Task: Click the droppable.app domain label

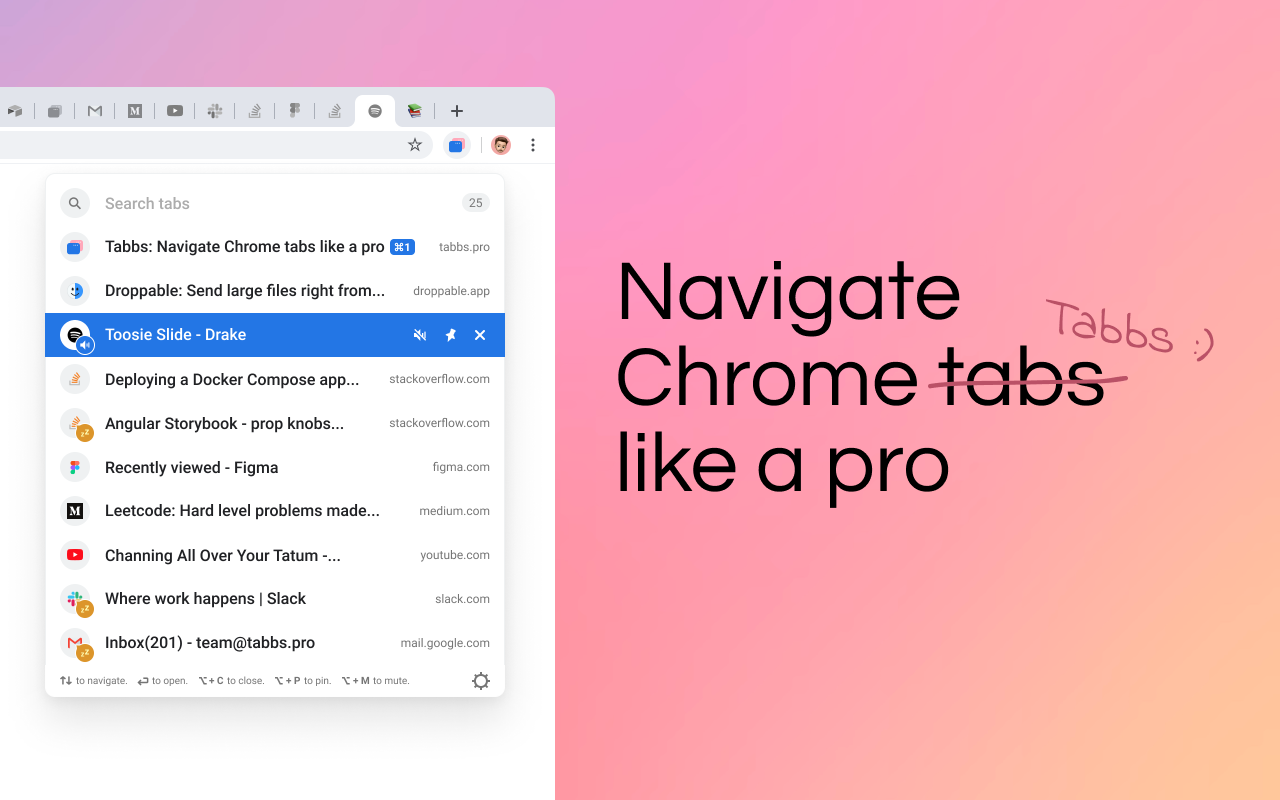Action: 451,291
